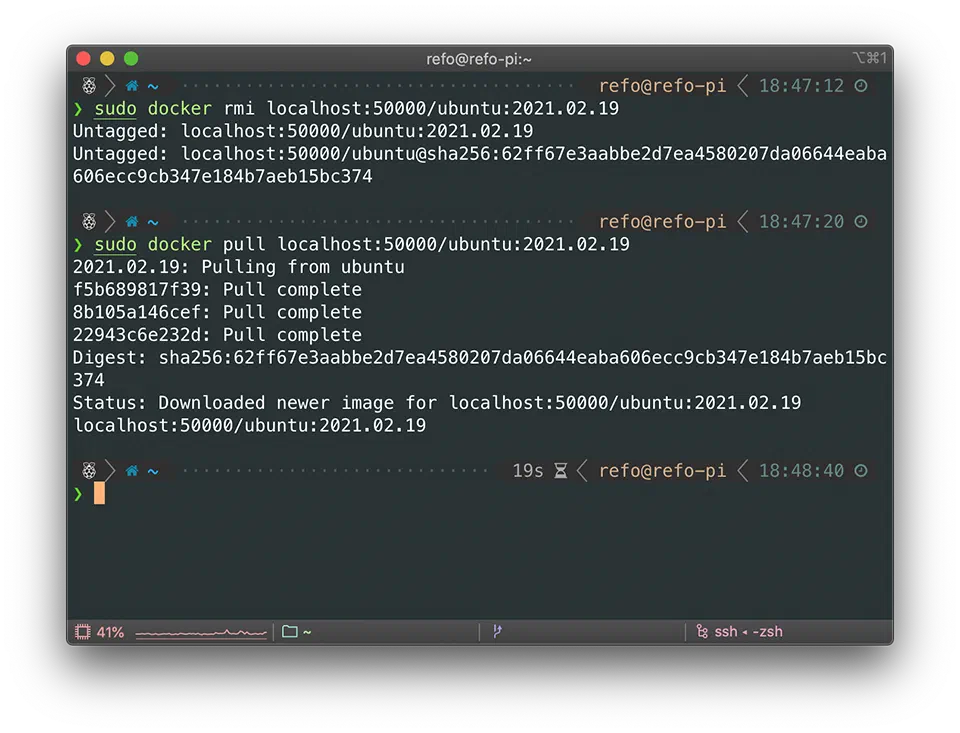This screenshot has width=960, height=733.
Task: Click the blinking cursor block at the prompt
Action: click(100, 494)
